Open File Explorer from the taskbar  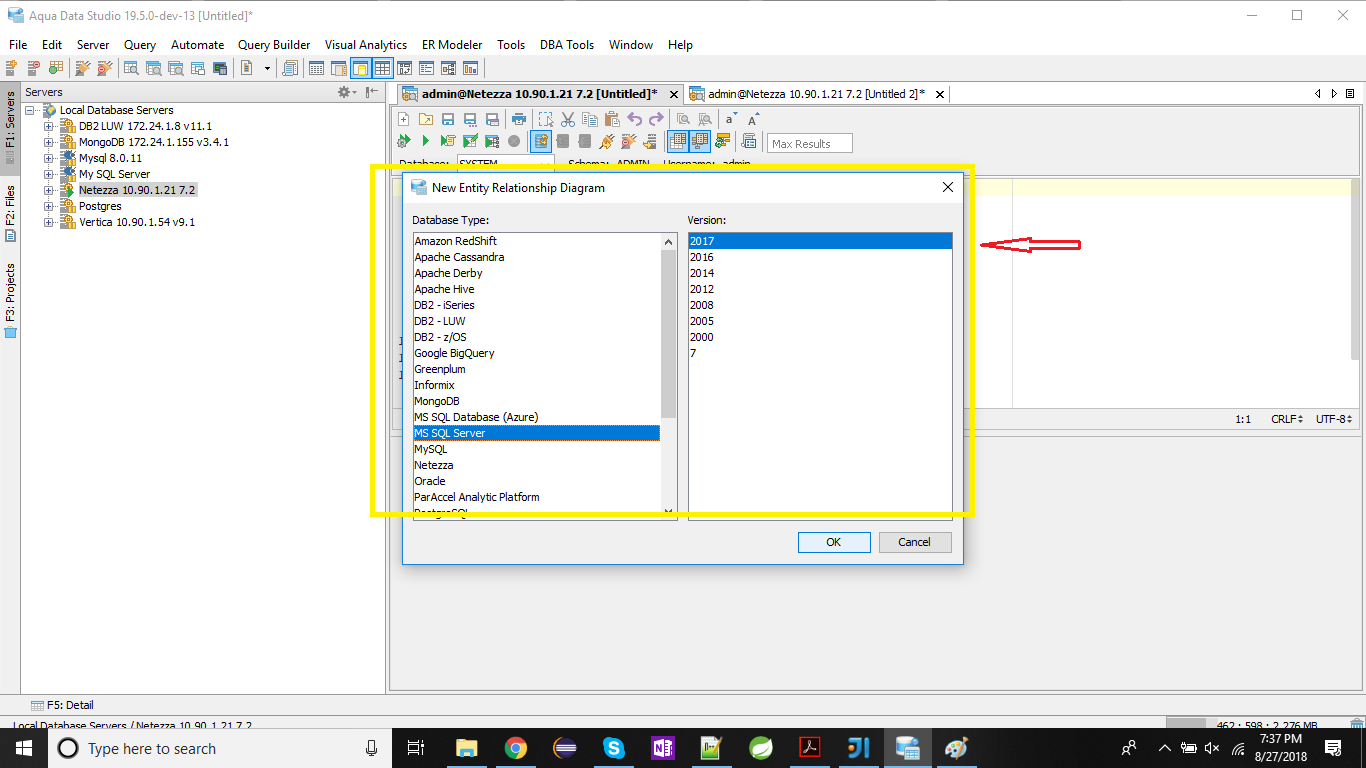click(x=467, y=747)
